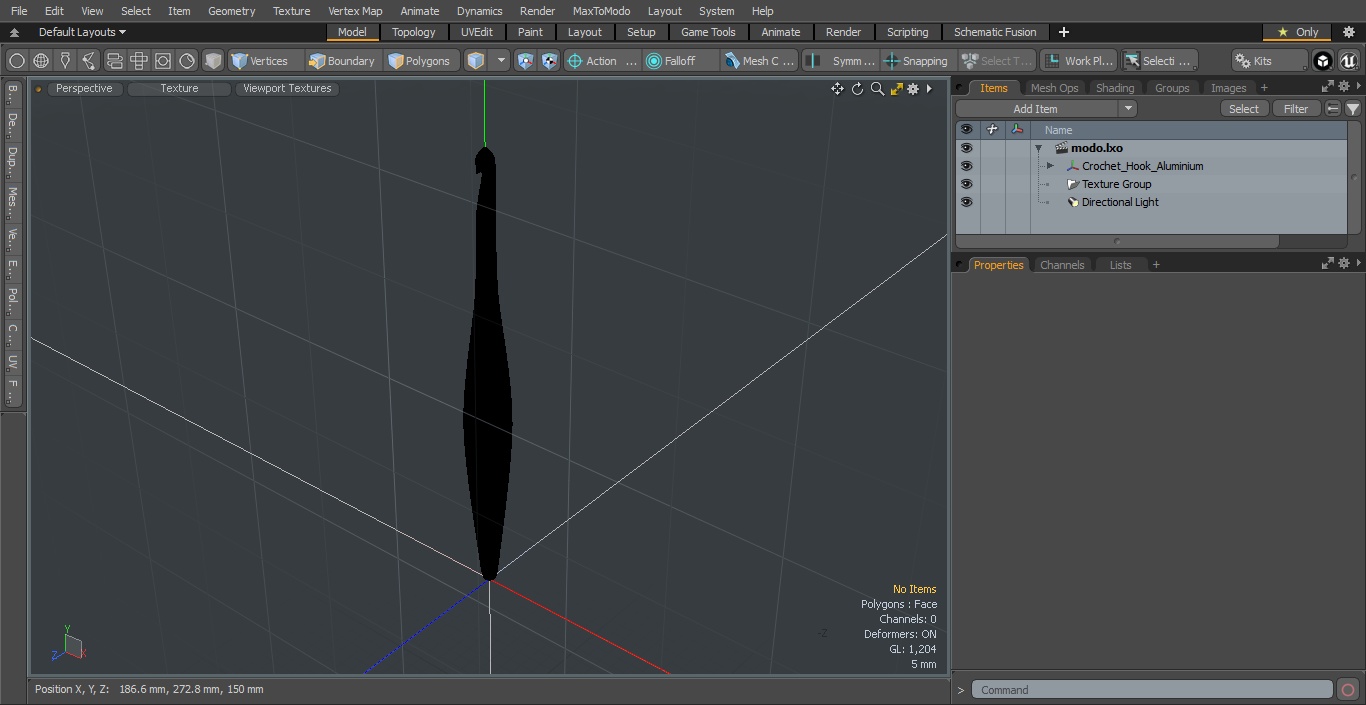Open the Perspective view type dropdown
Image resolution: width=1366 pixels, height=705 pixels.
pos(84,88)
